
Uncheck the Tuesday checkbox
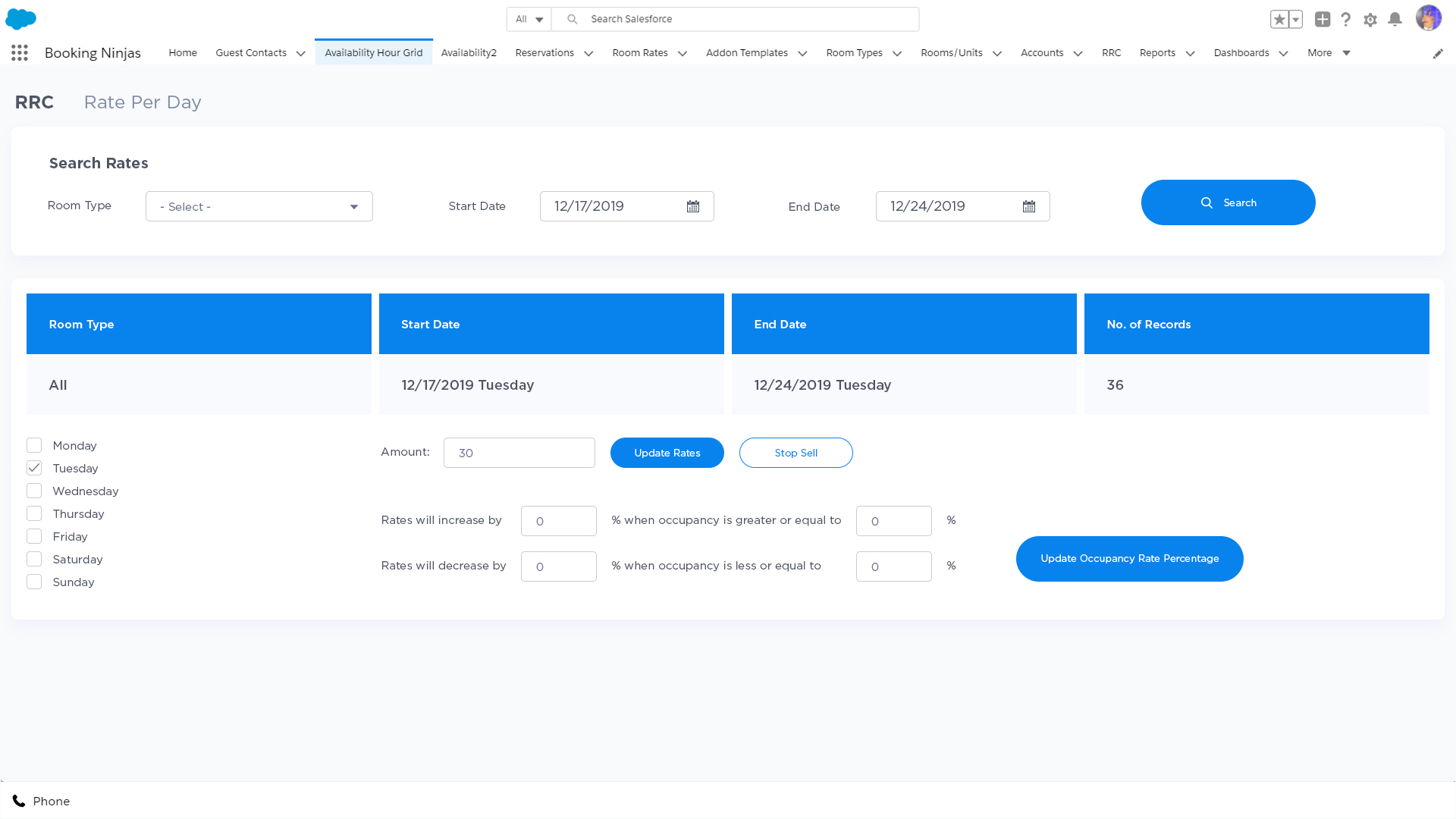[x=34, y=468]
